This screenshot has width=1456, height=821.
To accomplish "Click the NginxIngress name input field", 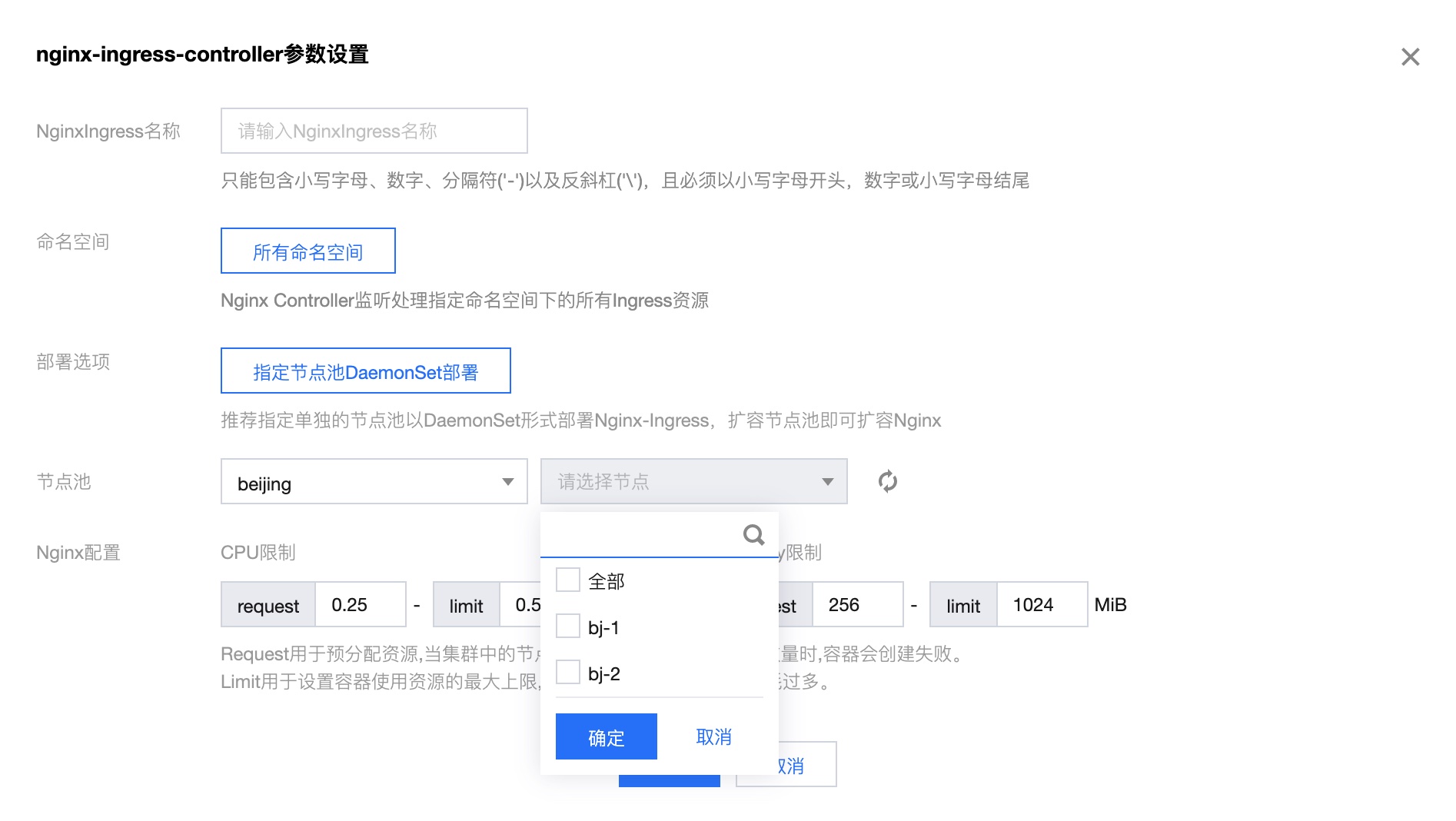I will (374, 131).
